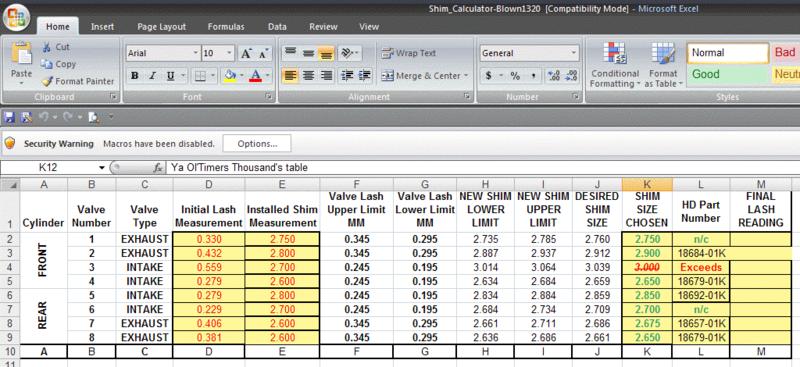Image resolution: width=800 pixels, height=367 pixels.
Task: Click the second save icon in Quick Access Toolbar
Action: (26, 117)
